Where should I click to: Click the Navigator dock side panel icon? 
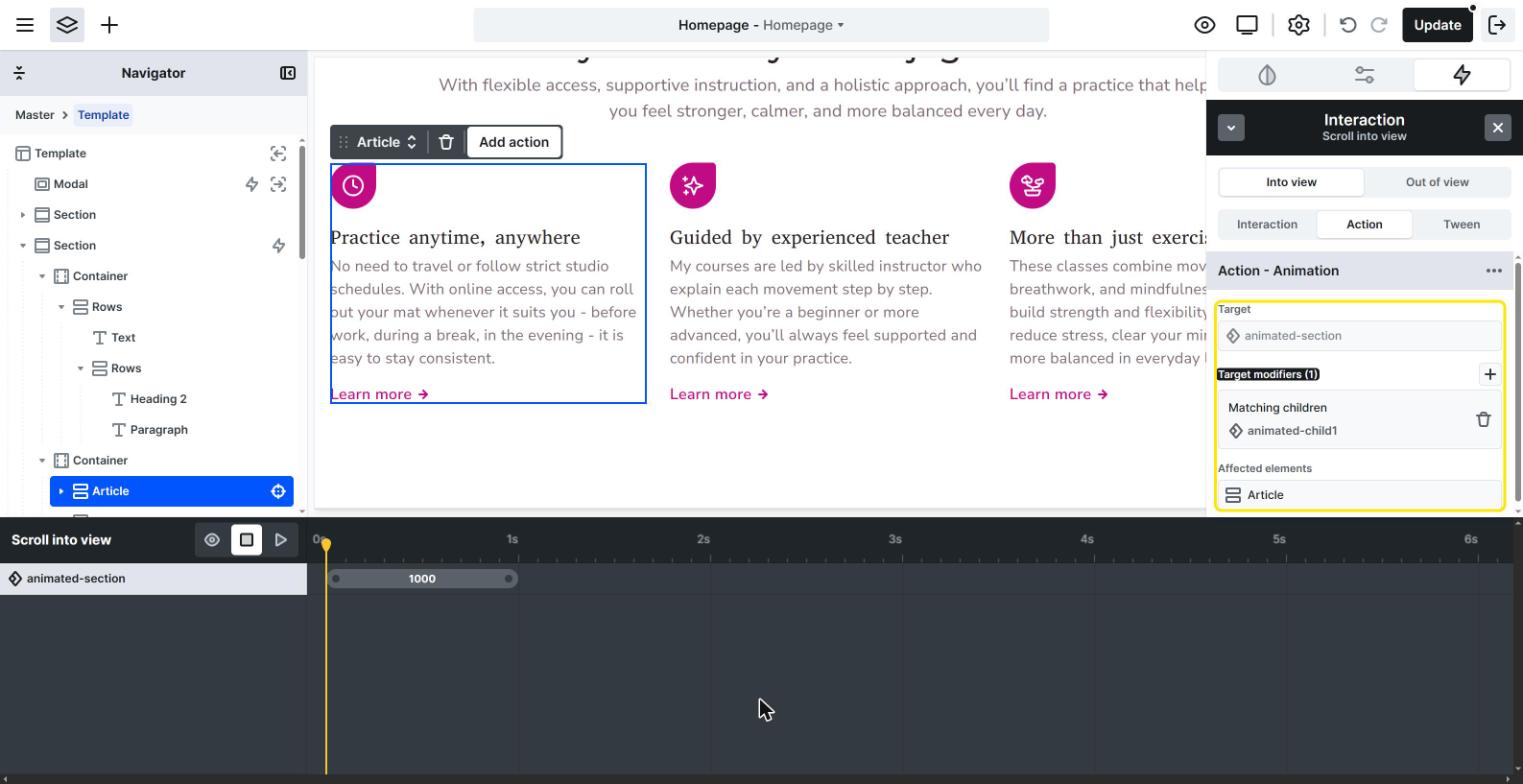[x=288, y=73]
